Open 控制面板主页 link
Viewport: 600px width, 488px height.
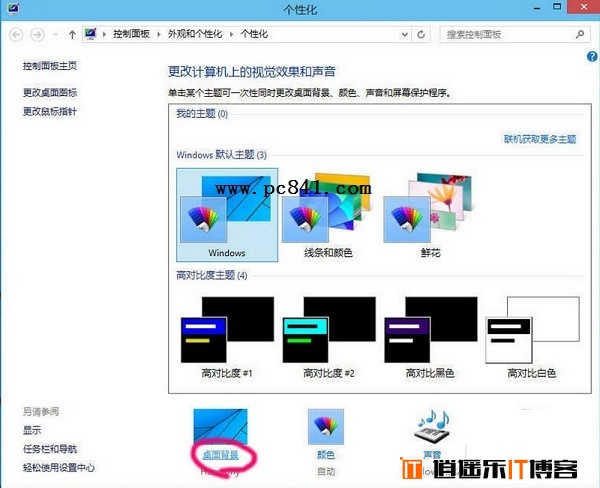(50, 66)
